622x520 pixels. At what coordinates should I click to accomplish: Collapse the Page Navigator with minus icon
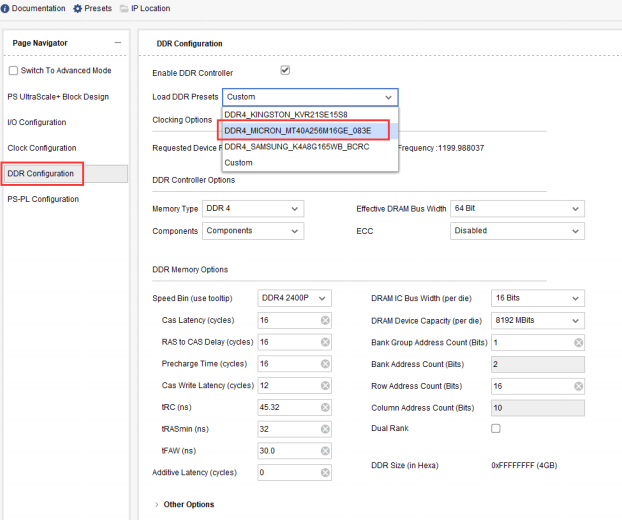118,42
